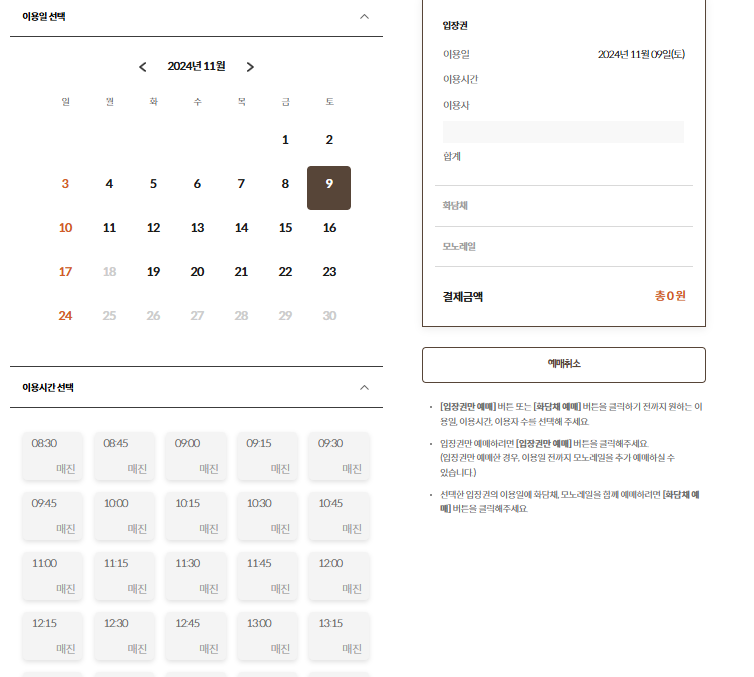Select the 11:00 time slot
This screenshot has height=677, width=754.
pyautogui.click(x=52, y=576)
